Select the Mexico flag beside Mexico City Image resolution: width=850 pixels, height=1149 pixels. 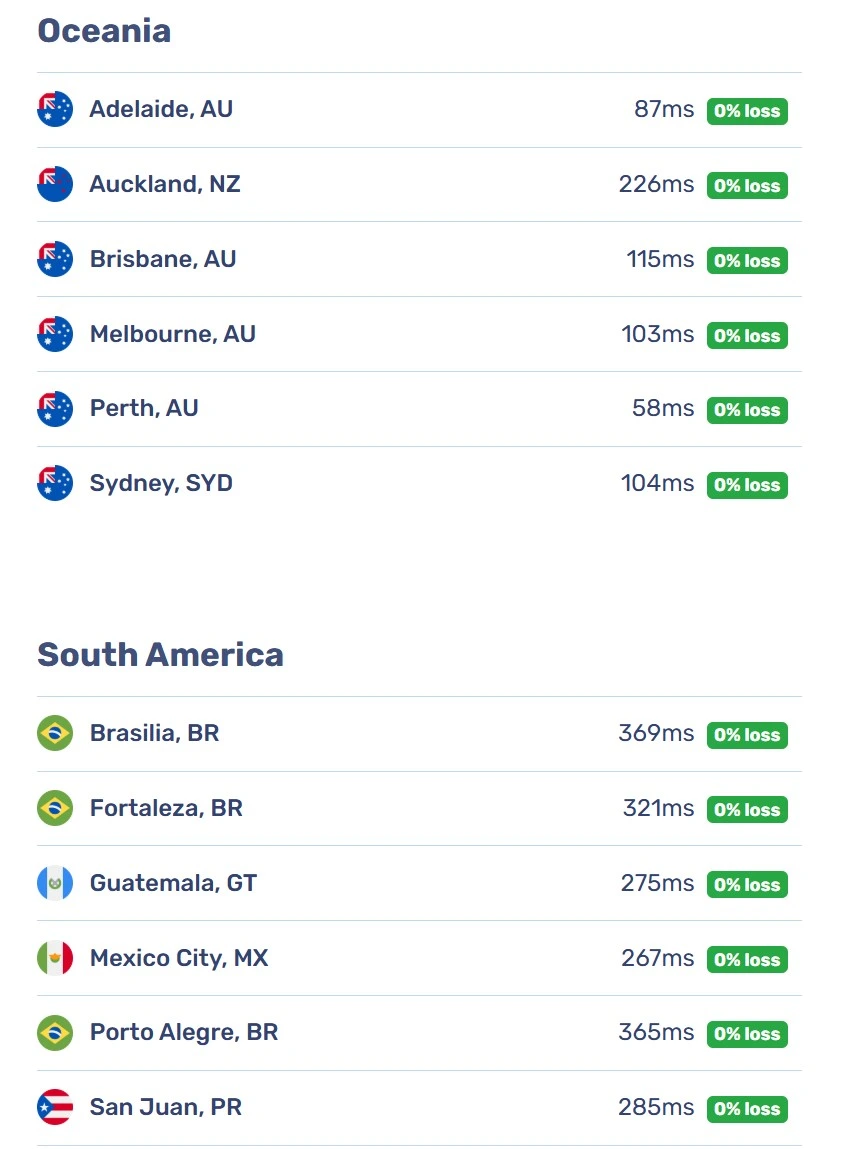(55, 958)
